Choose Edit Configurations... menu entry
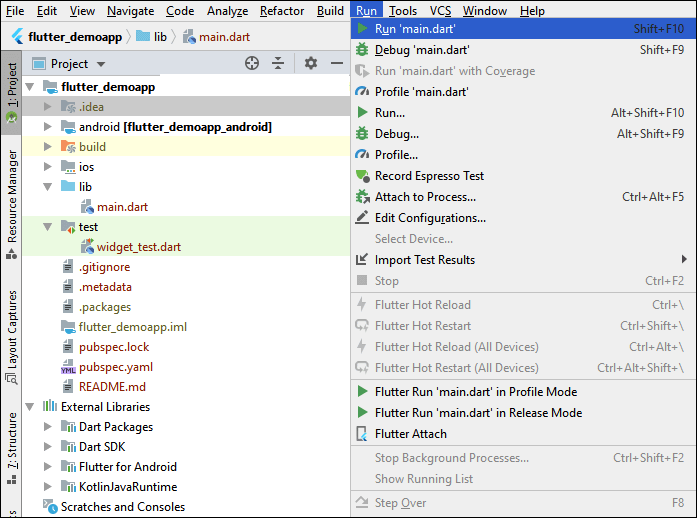Viewport: 697px width, 518px height. 523,218
